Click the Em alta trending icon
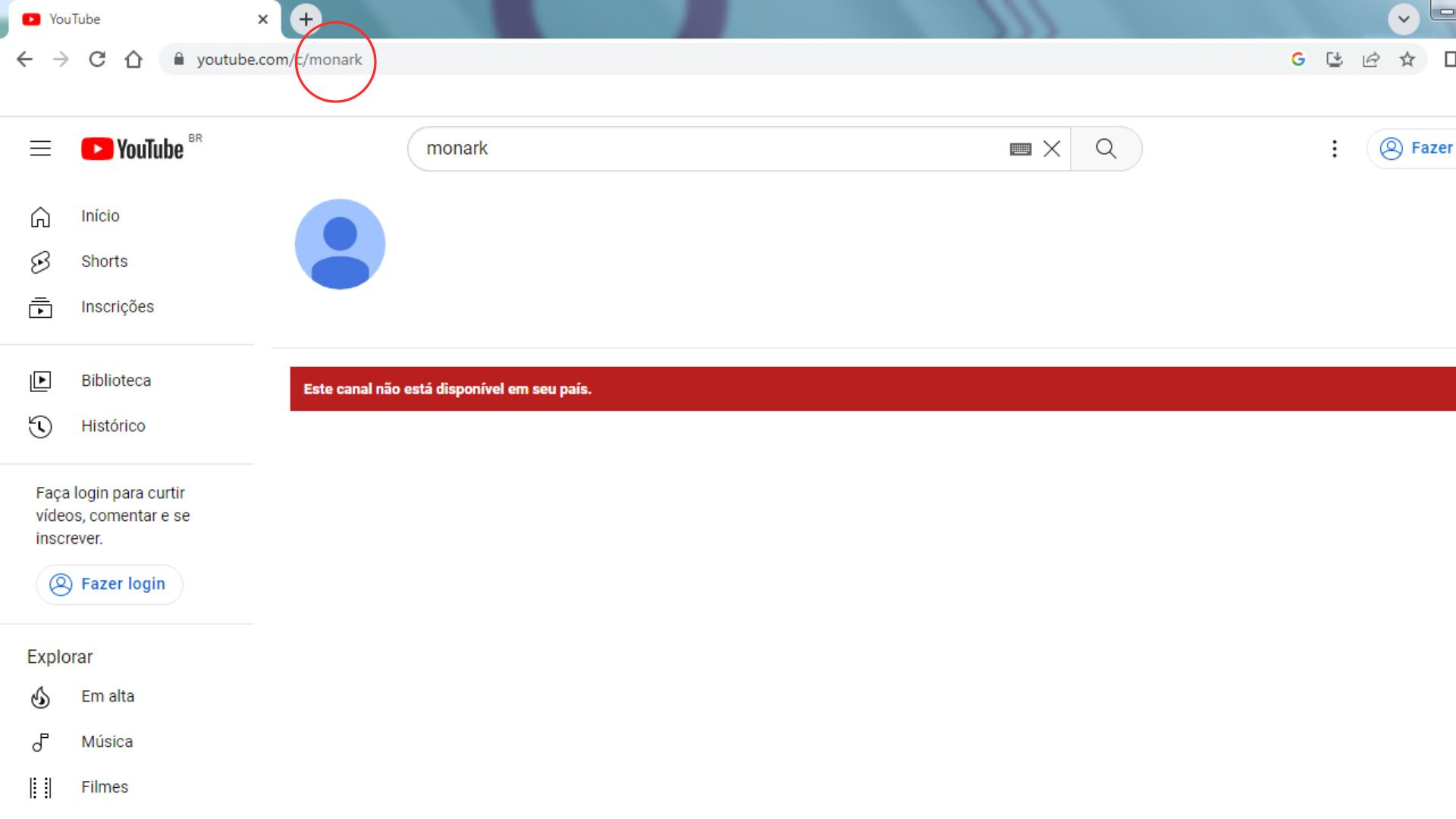 (40, 697)
